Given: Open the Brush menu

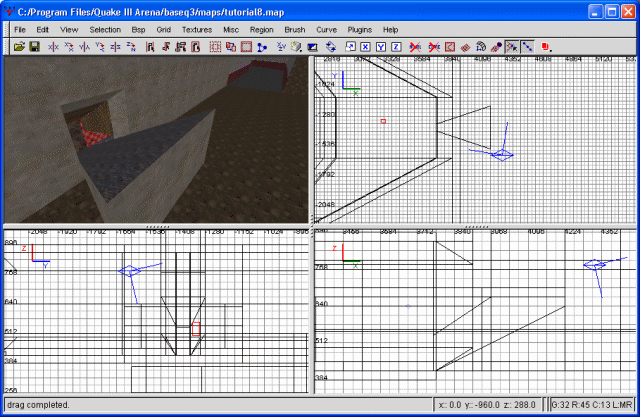Looking at the screenshot, I should coord(294,30).
